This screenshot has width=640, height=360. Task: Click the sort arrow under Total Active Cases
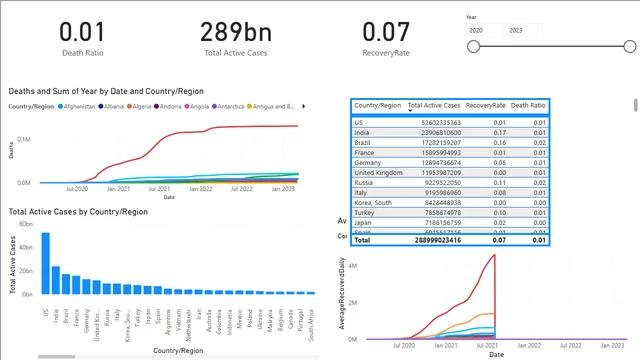click(x=410, y=111)
